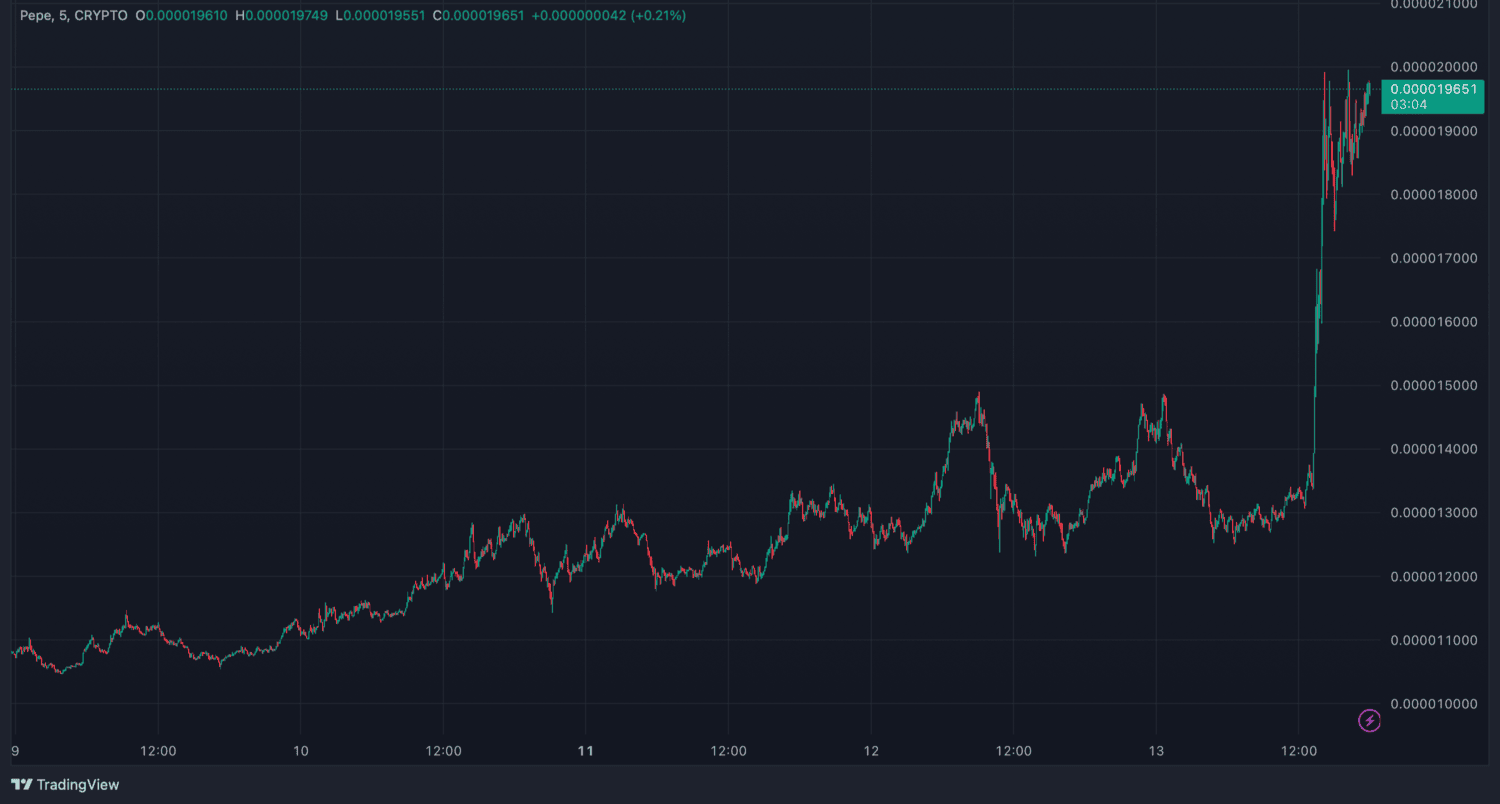The height and width of the screenshot is (804, 1500).
Task: Click the 0.000013000 price axis label
Action: pyautogui.click(x=1433, y=512)
